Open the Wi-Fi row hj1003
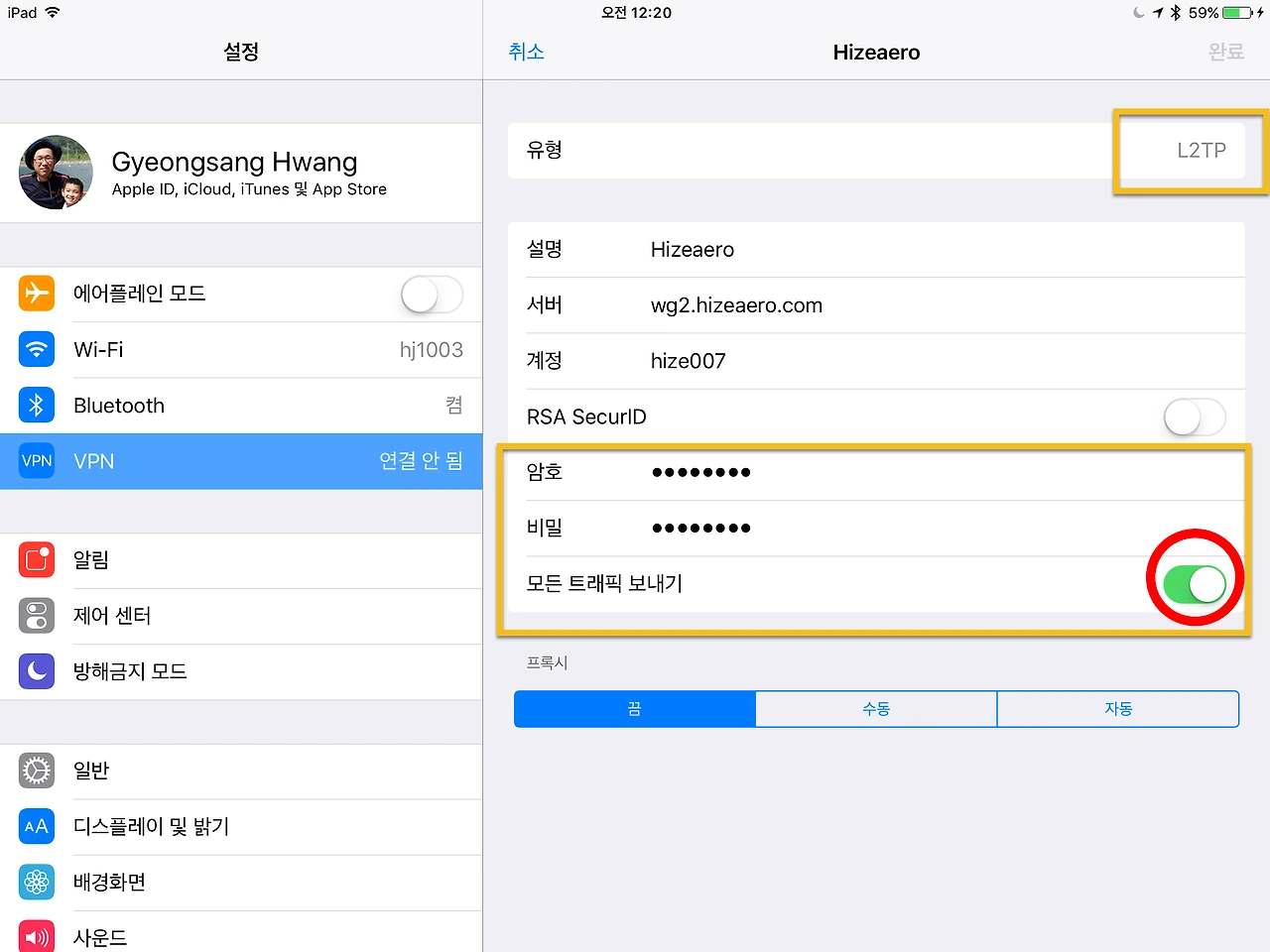The width and height of the screenshot is (1270, 952). pyautogui.click(x=241, y=349)
